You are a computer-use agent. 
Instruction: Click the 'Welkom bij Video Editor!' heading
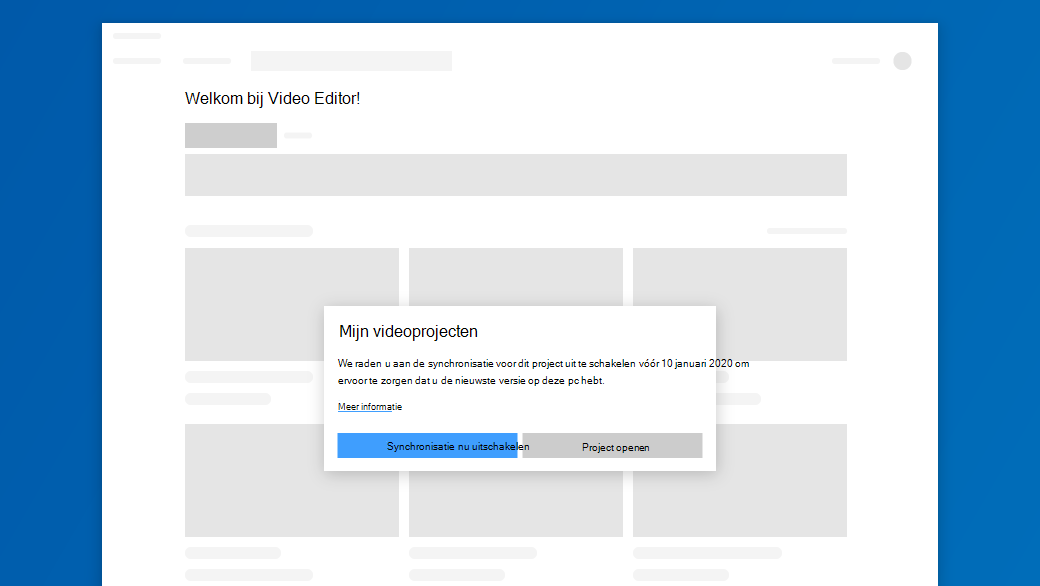(x=273, y=99)
